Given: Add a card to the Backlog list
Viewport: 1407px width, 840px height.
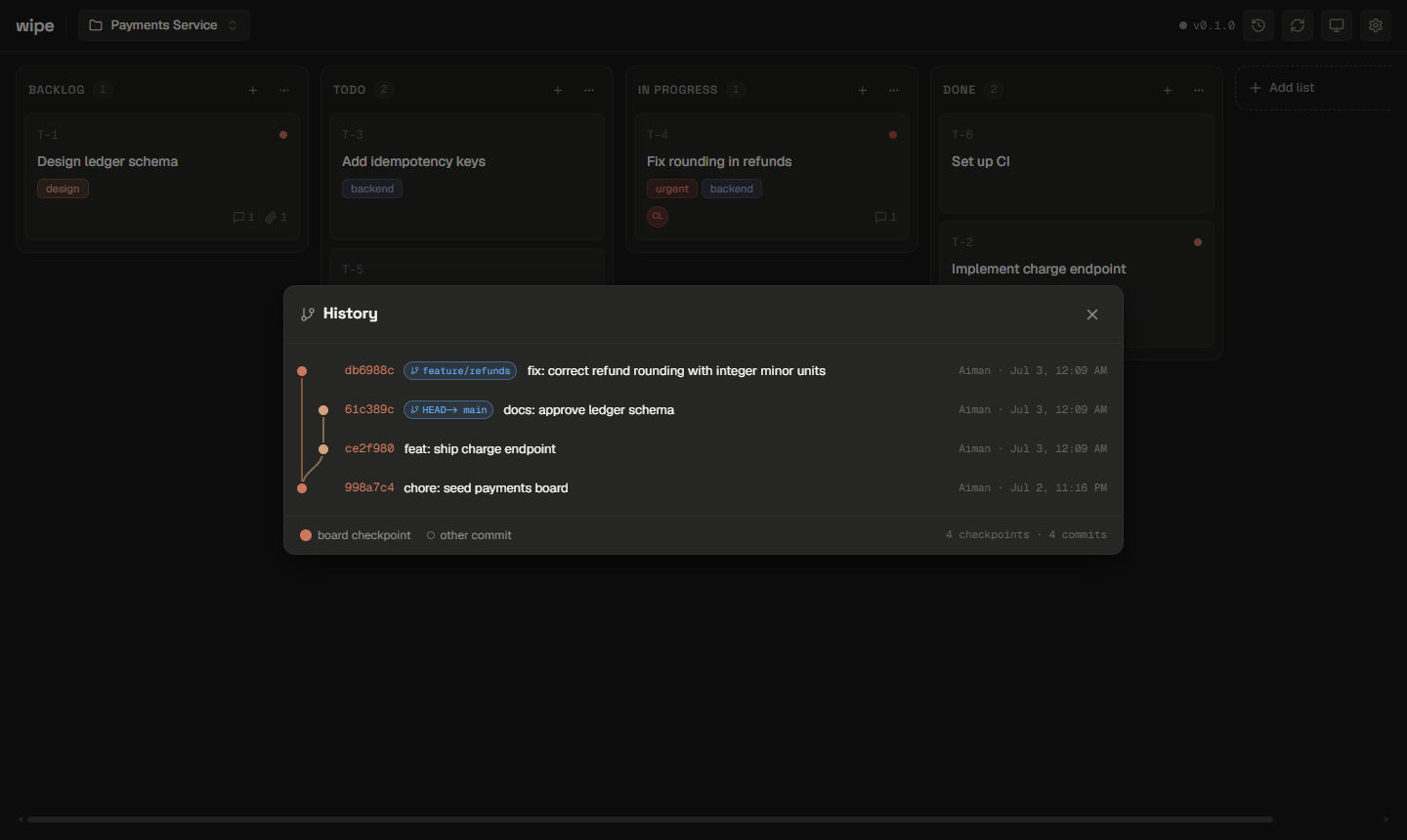Looking at the screenshot, I should click(x=253, y=90).
